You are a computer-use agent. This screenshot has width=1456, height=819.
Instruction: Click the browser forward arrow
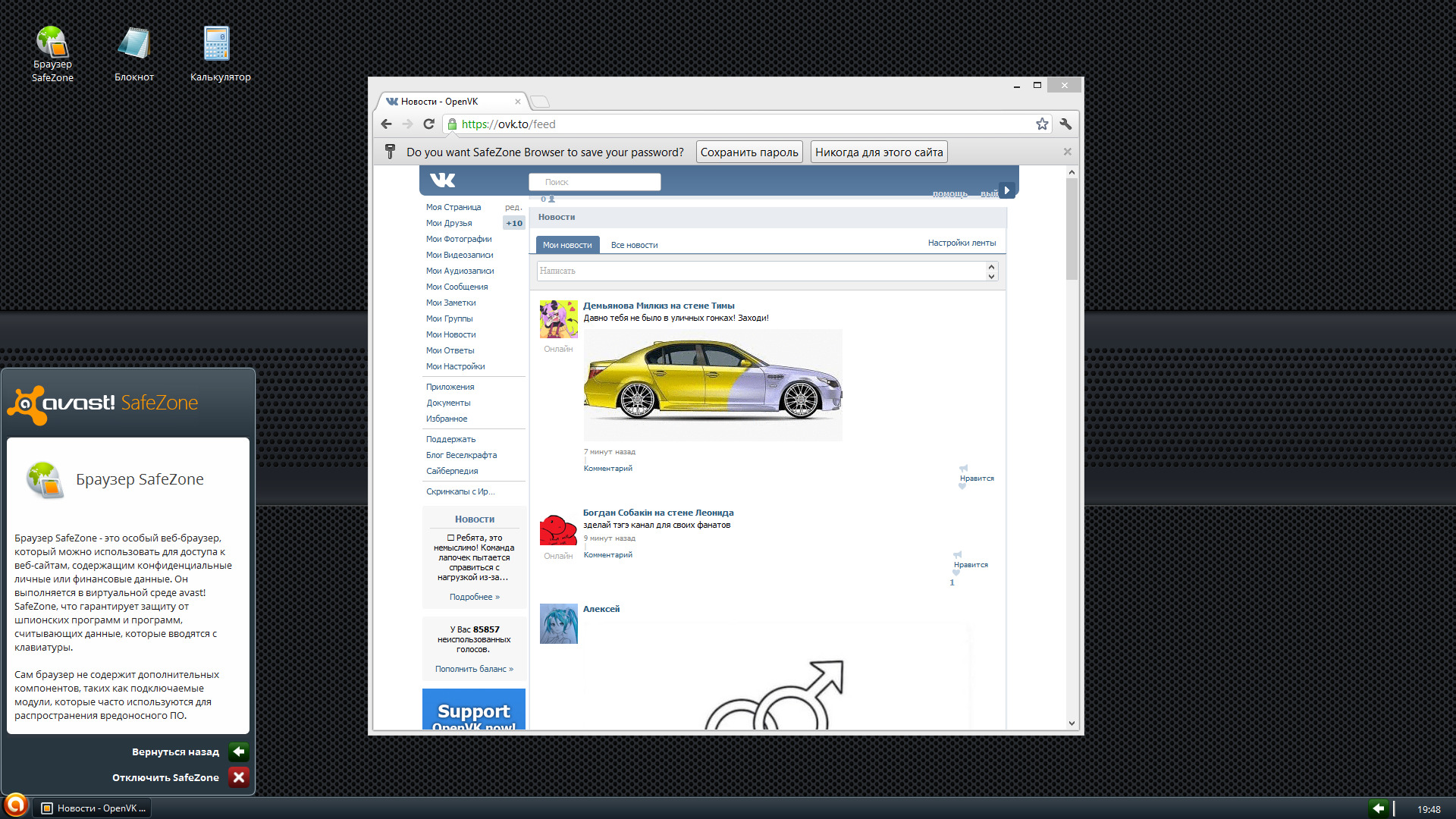pyautogui.click(x=408, y=124)
